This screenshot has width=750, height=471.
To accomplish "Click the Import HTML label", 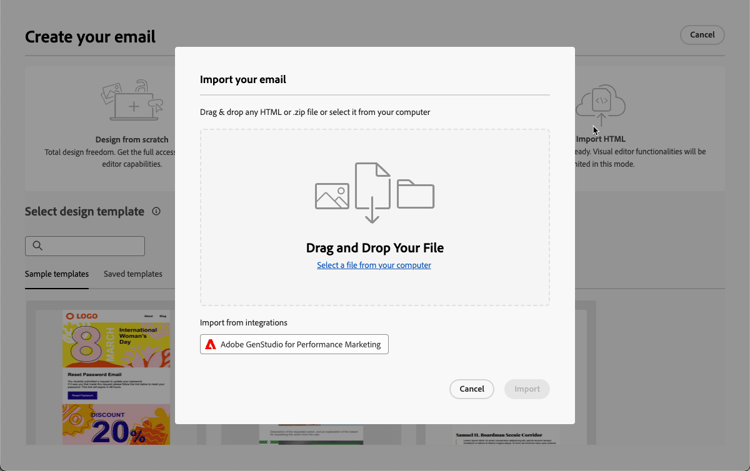I will (601, 139).
